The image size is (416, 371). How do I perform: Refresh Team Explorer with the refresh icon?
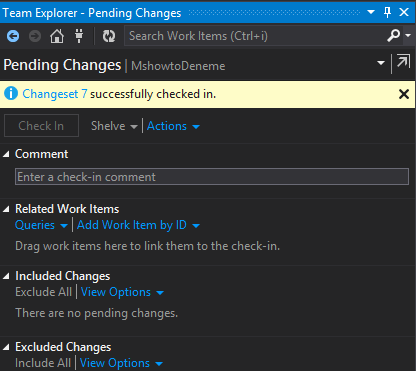[x=109, y=36]
